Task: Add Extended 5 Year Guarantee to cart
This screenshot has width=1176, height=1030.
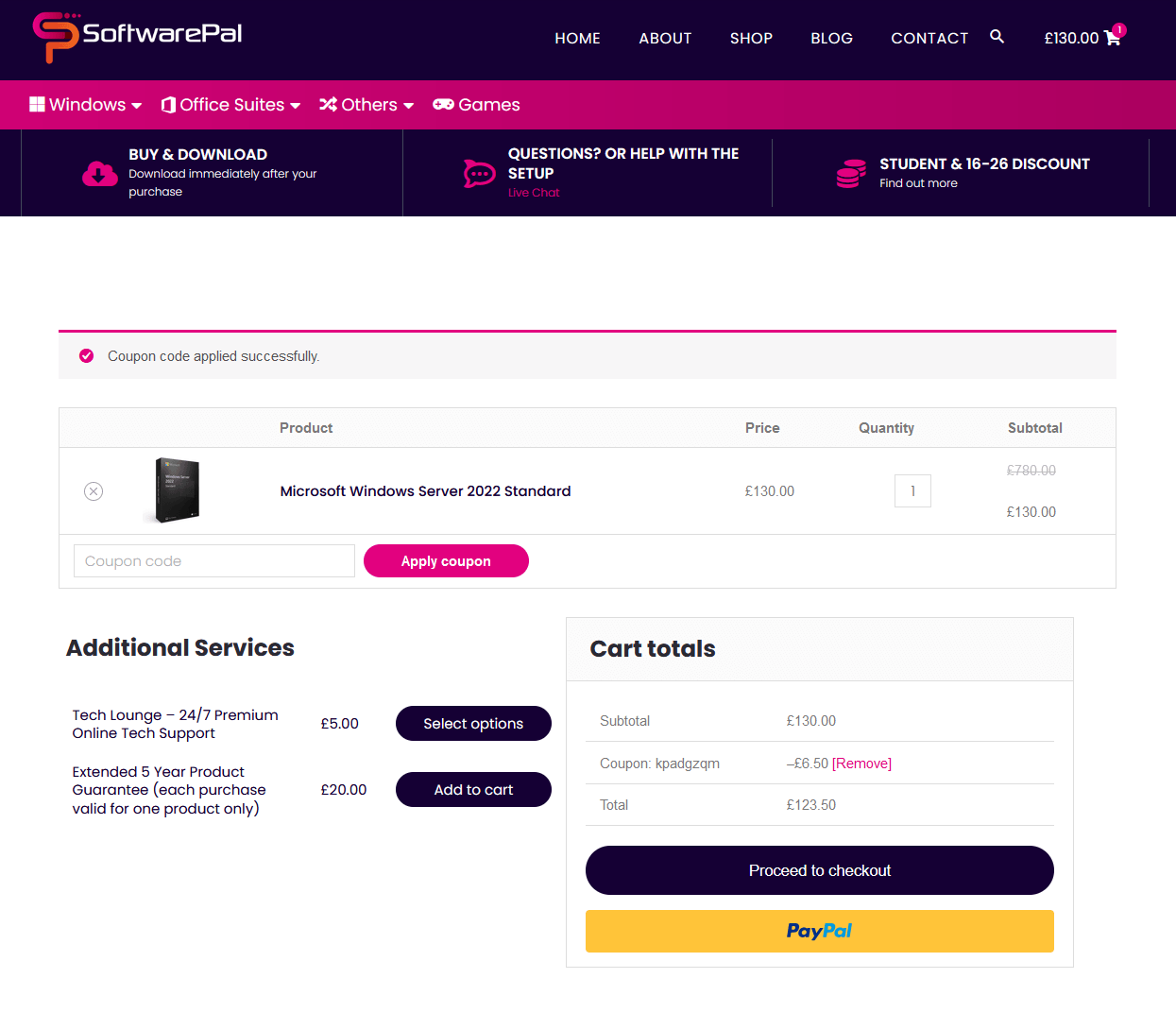Action: coord(473,790)
